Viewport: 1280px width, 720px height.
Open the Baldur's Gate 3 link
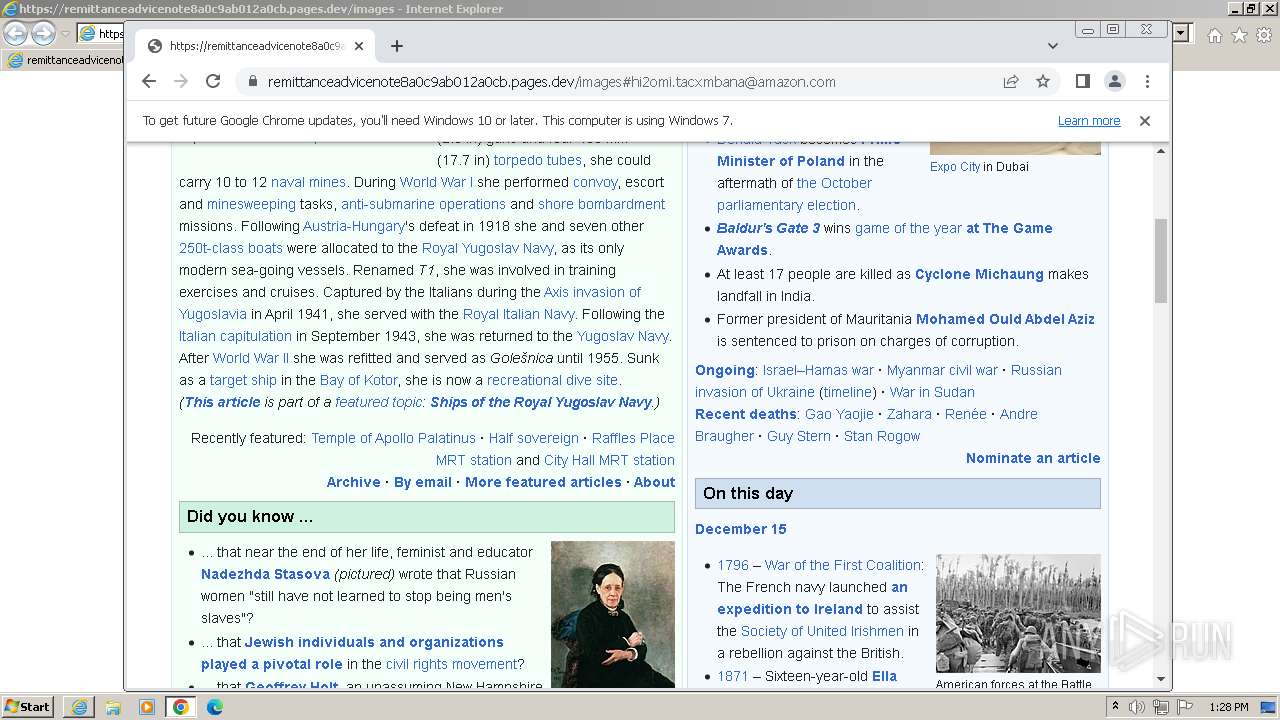[768, 228]
